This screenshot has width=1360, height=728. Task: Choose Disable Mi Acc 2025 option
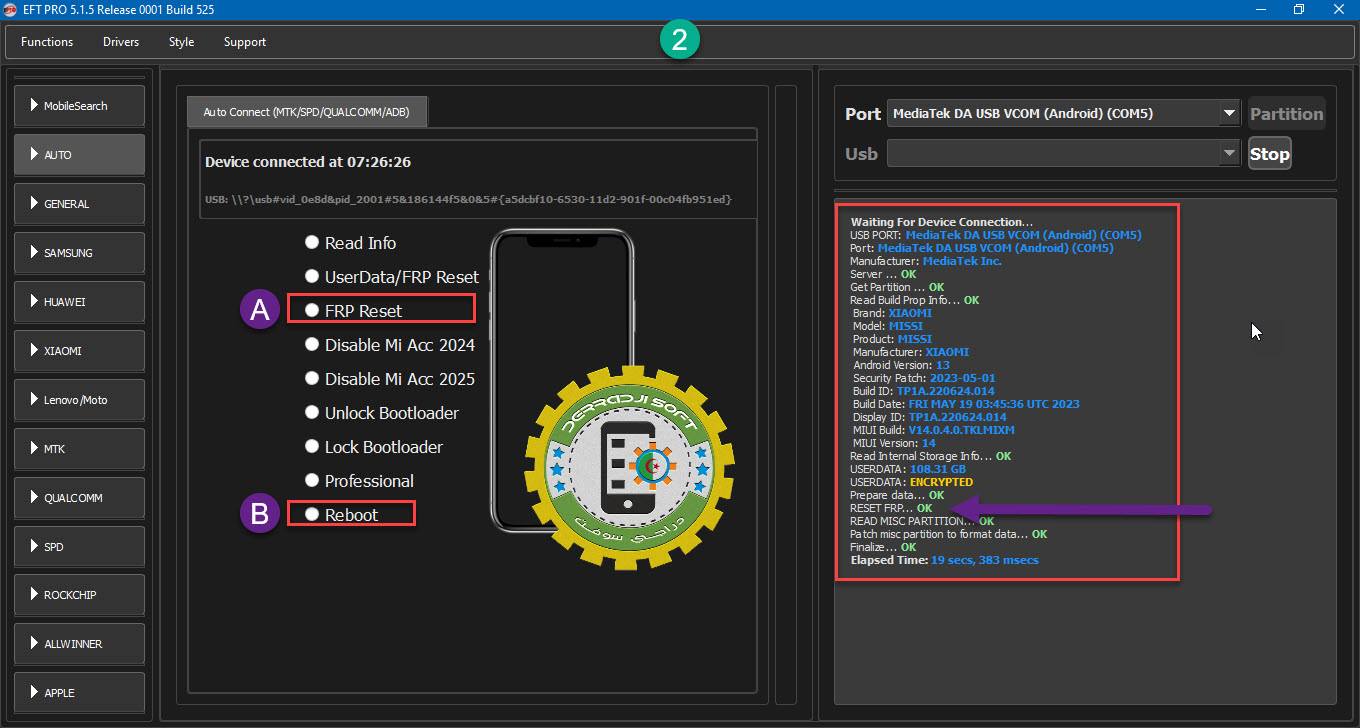tap(312, 379)
